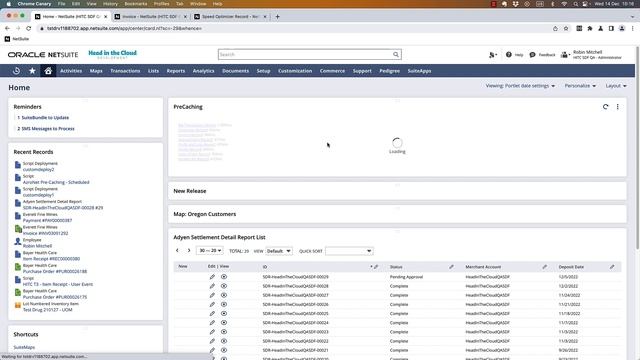Open the Shortcuts star icon

[32, 71]
